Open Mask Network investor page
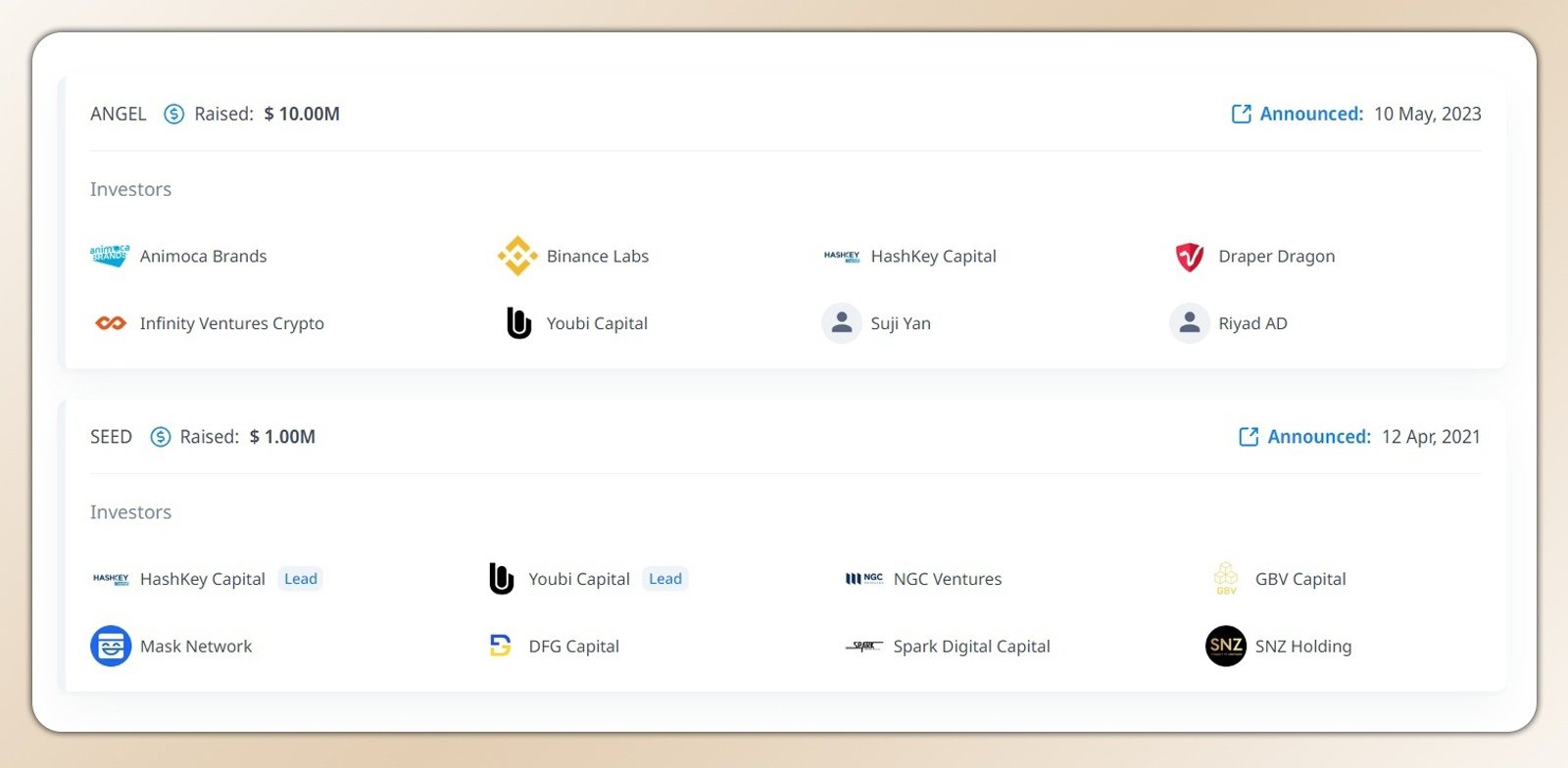Screen dimensions: 1568x768 click(196, 647)
